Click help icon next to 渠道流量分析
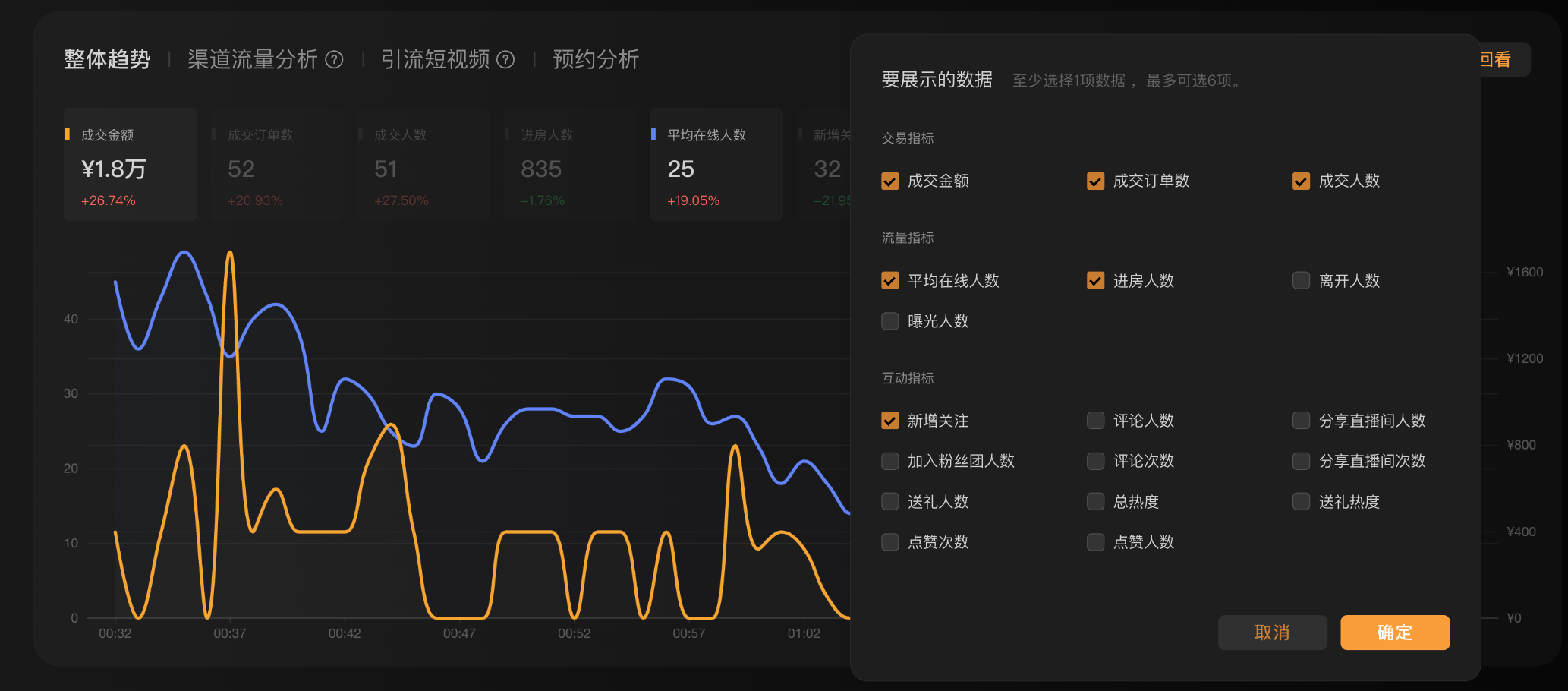 point(334,59)
